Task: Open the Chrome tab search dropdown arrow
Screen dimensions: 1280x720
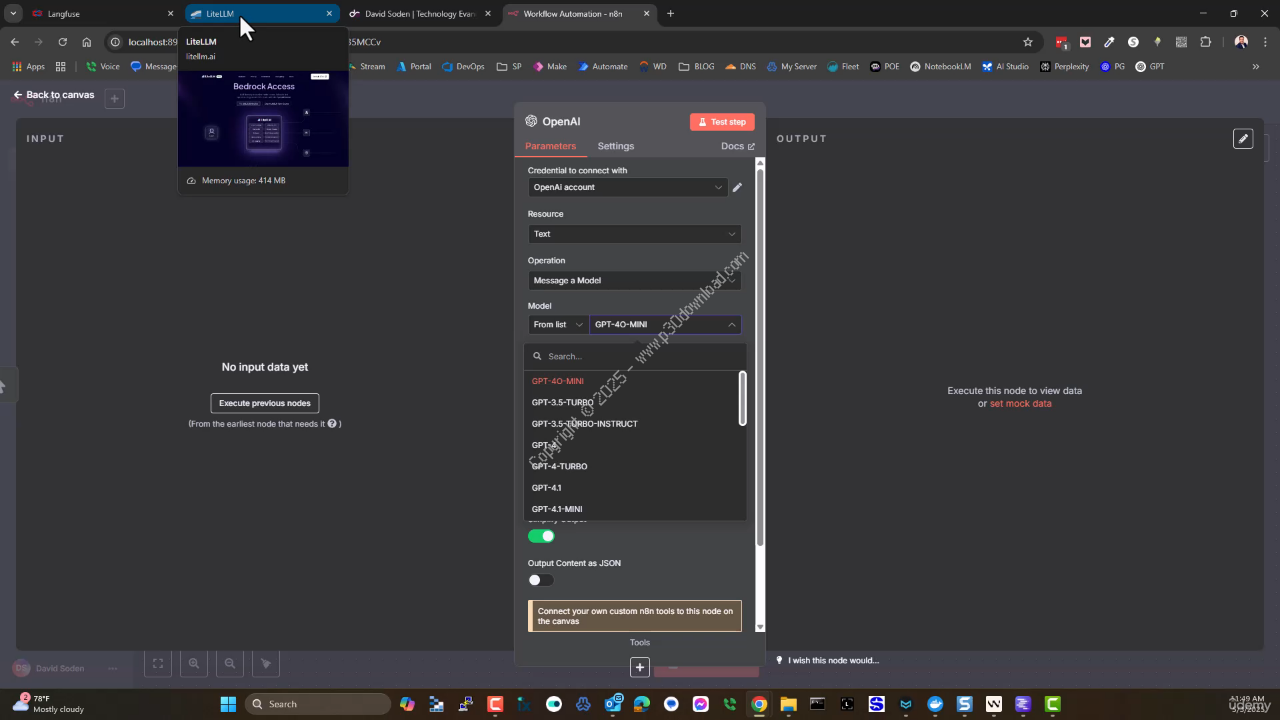Action: 13,14
